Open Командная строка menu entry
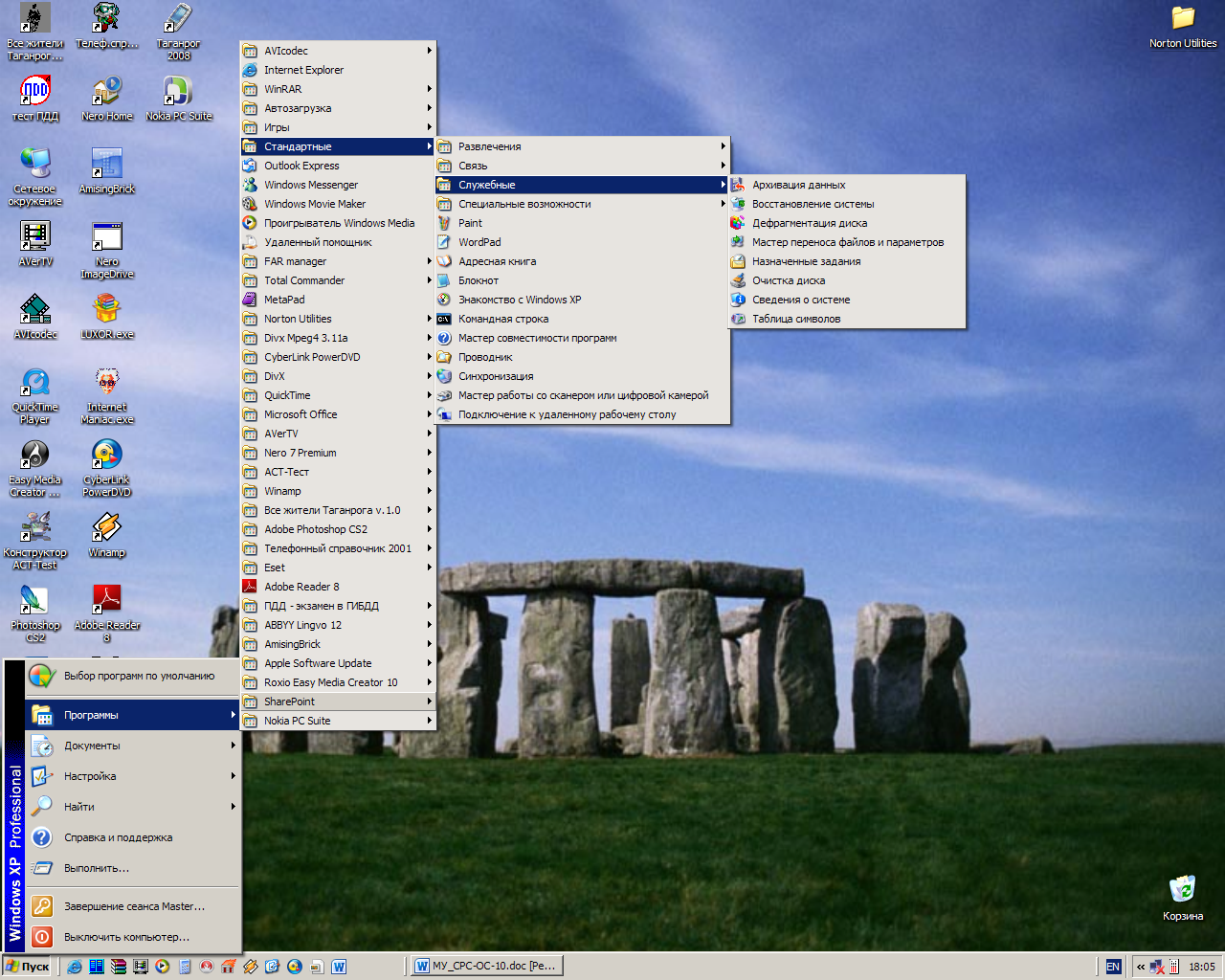Screen dimensions: 1225x980 click(x=582, y=319)
